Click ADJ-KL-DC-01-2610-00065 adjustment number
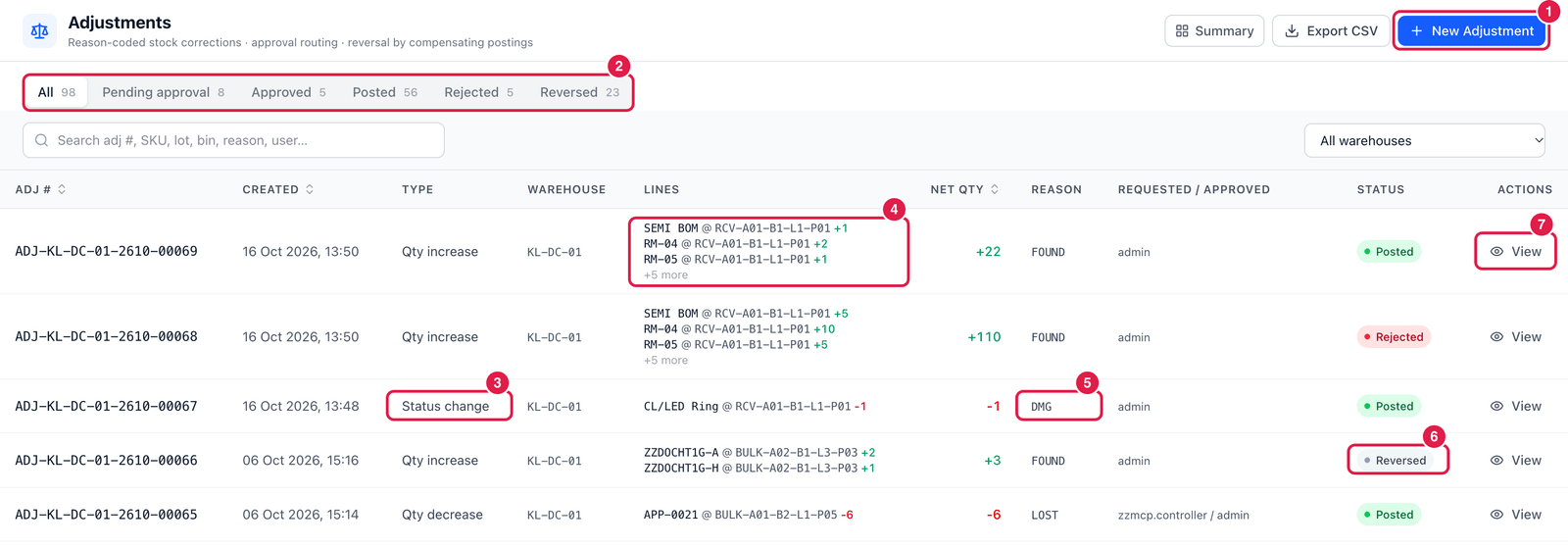This screenshot has height=547, width=1568. point(106,515)
